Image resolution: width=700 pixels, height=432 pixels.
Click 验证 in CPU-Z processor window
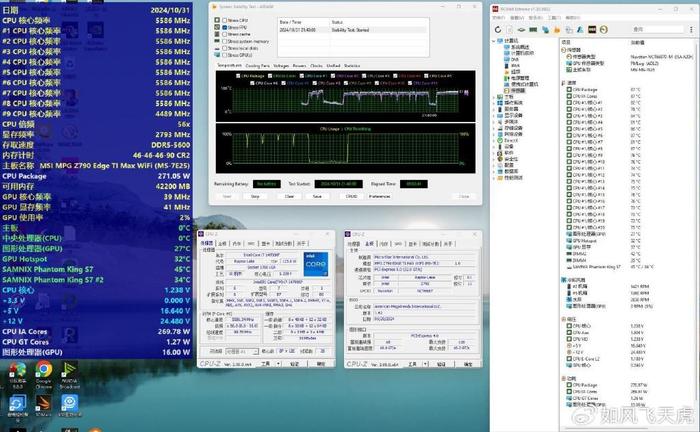295,364
